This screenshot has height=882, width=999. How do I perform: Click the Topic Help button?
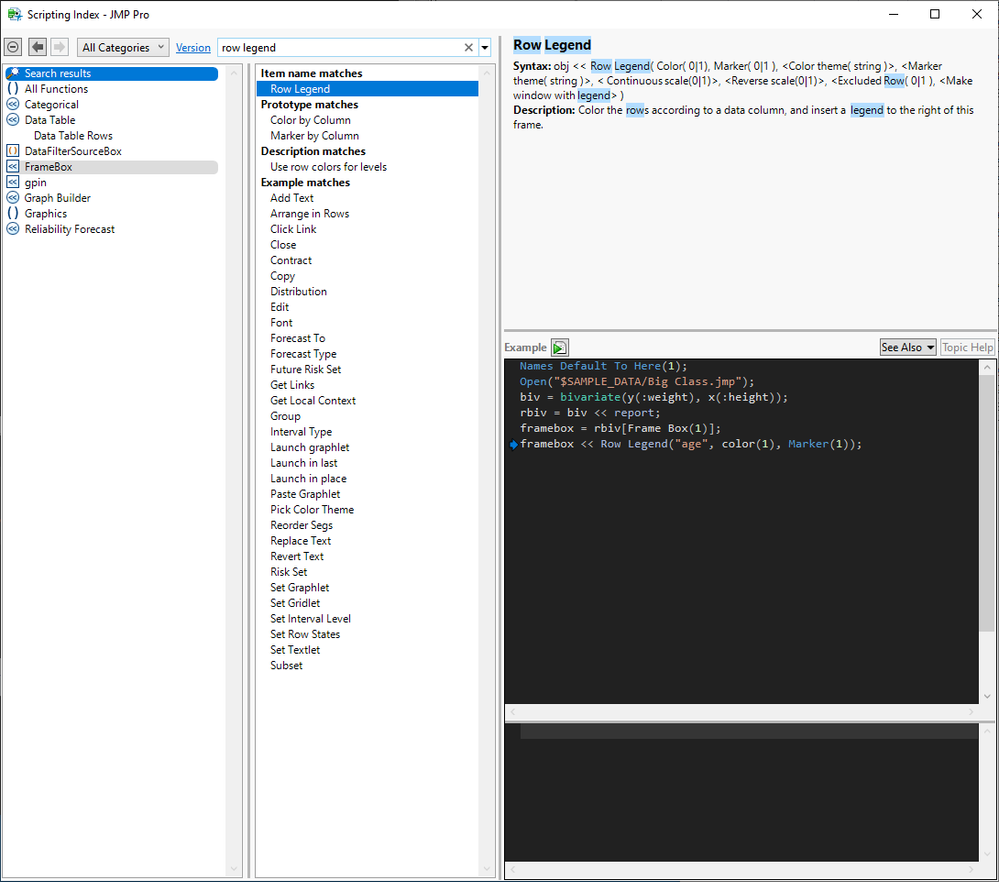(x=967, y=347)
